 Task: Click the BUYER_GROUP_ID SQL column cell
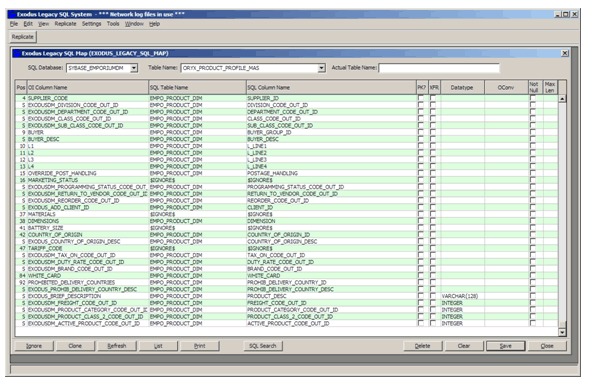[x=331, y=132]
